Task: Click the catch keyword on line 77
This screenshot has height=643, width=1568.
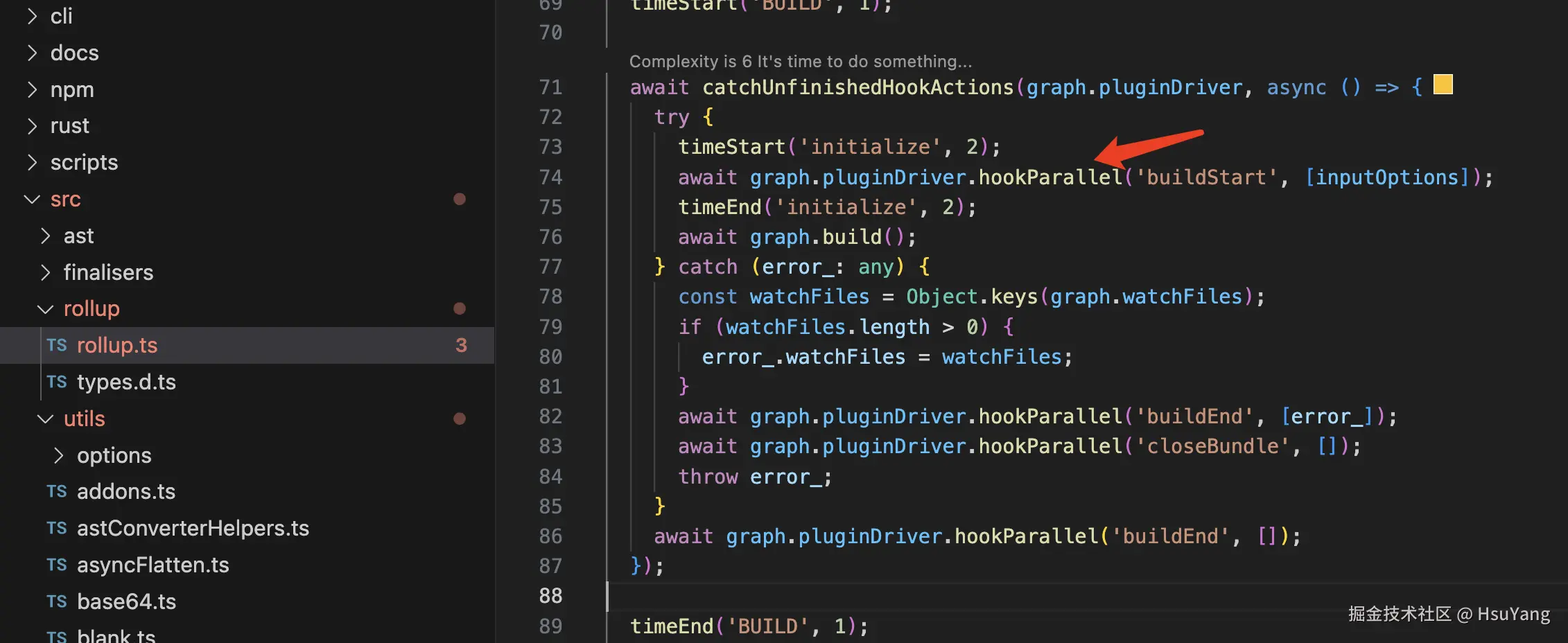Action: (708, 267)
